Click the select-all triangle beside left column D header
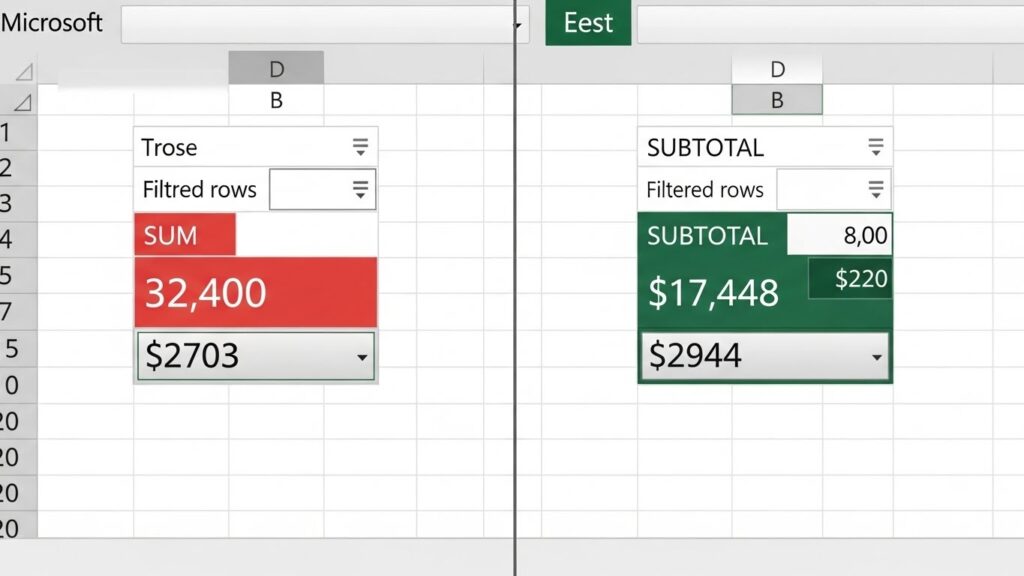This screenshot has height=576, width=1024. (x=22, y=71)
